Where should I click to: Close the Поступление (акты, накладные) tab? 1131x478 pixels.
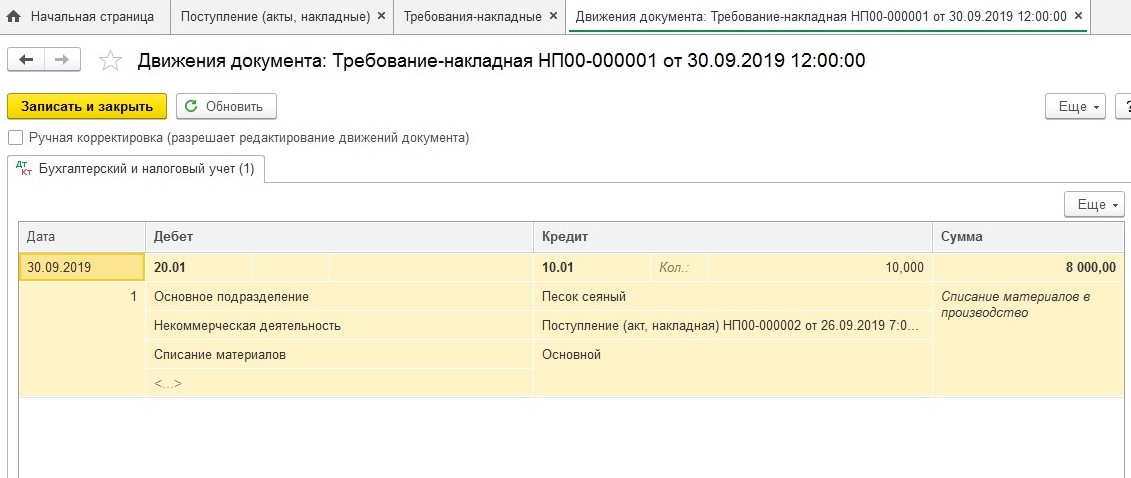point(381,17)
